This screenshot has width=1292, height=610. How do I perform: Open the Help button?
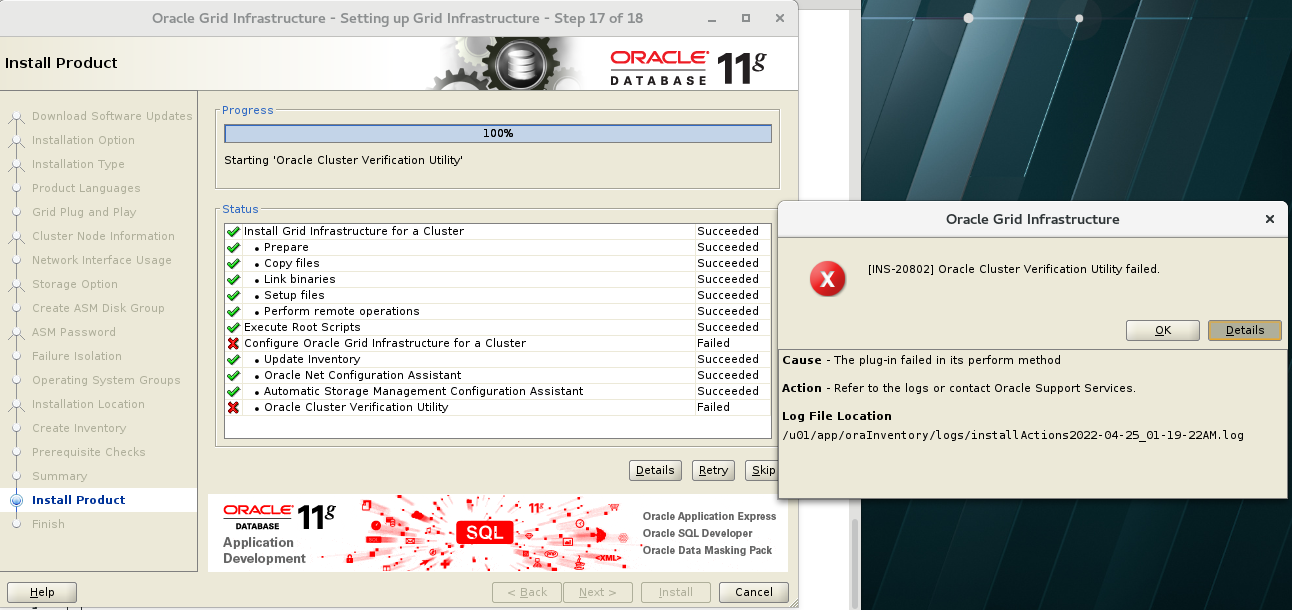coord(42,592)
